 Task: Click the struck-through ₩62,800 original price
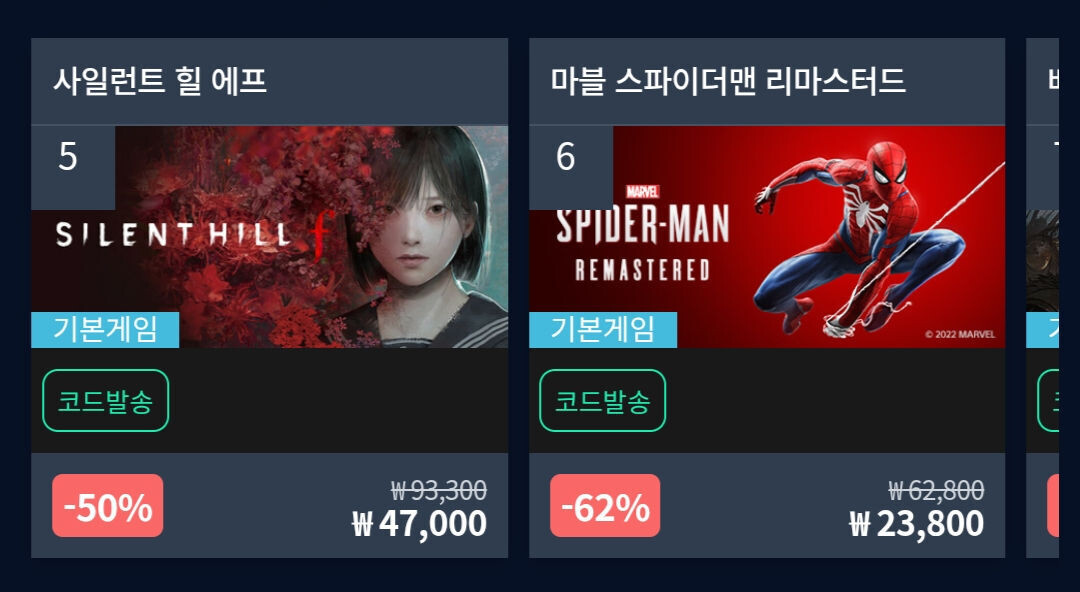click(936, 491)
